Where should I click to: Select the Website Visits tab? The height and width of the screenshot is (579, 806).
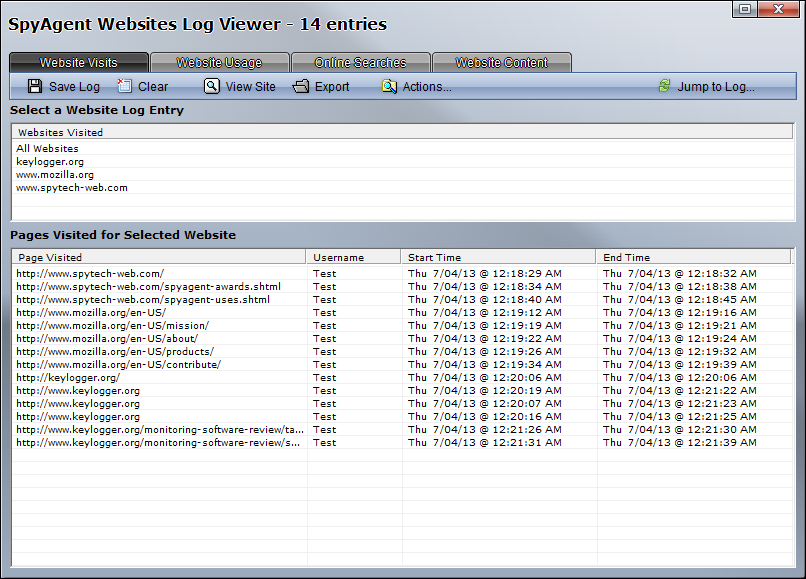[79, 63]
